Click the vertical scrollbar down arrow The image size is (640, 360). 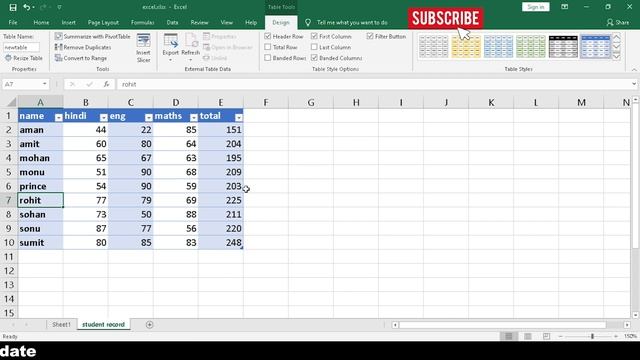(x=635, y=315)
